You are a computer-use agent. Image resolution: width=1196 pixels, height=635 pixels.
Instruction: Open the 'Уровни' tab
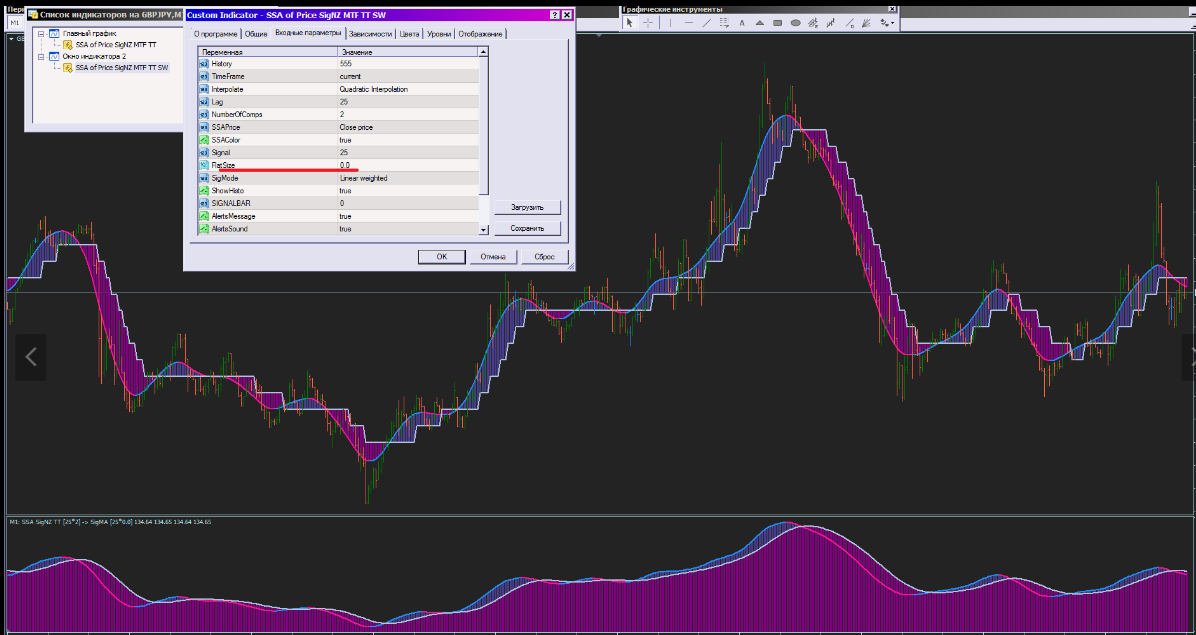[439, 34]
